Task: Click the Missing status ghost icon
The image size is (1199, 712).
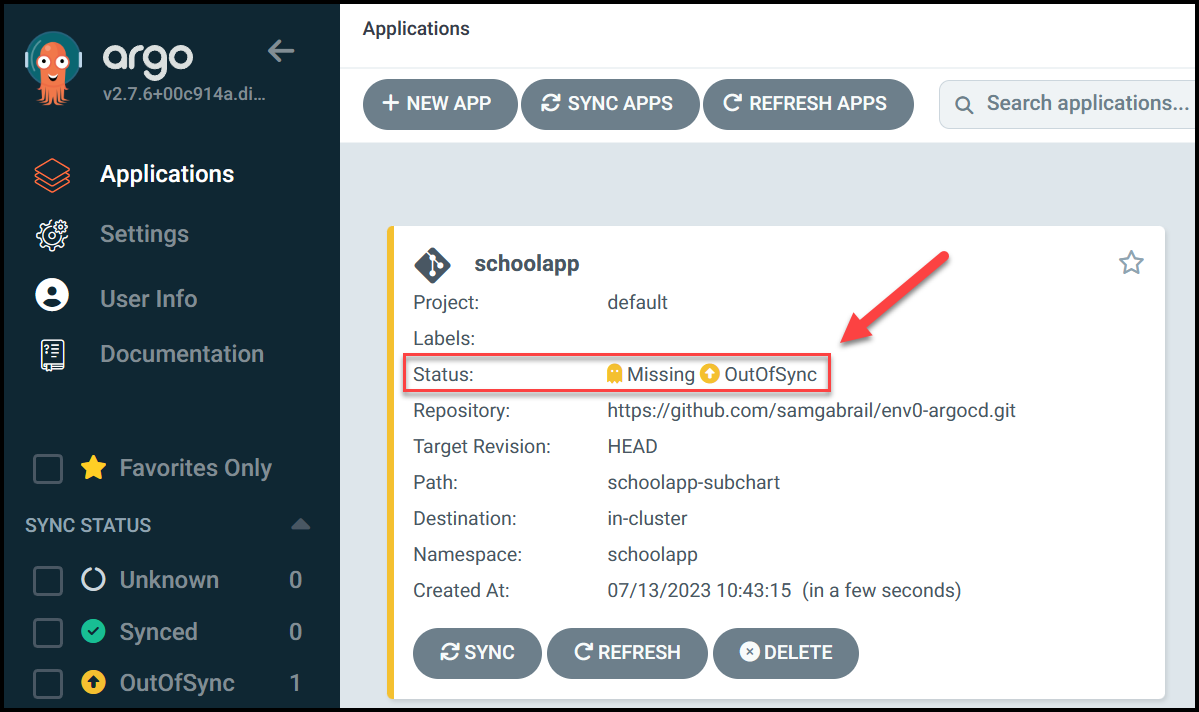Action: click(617, 373)
